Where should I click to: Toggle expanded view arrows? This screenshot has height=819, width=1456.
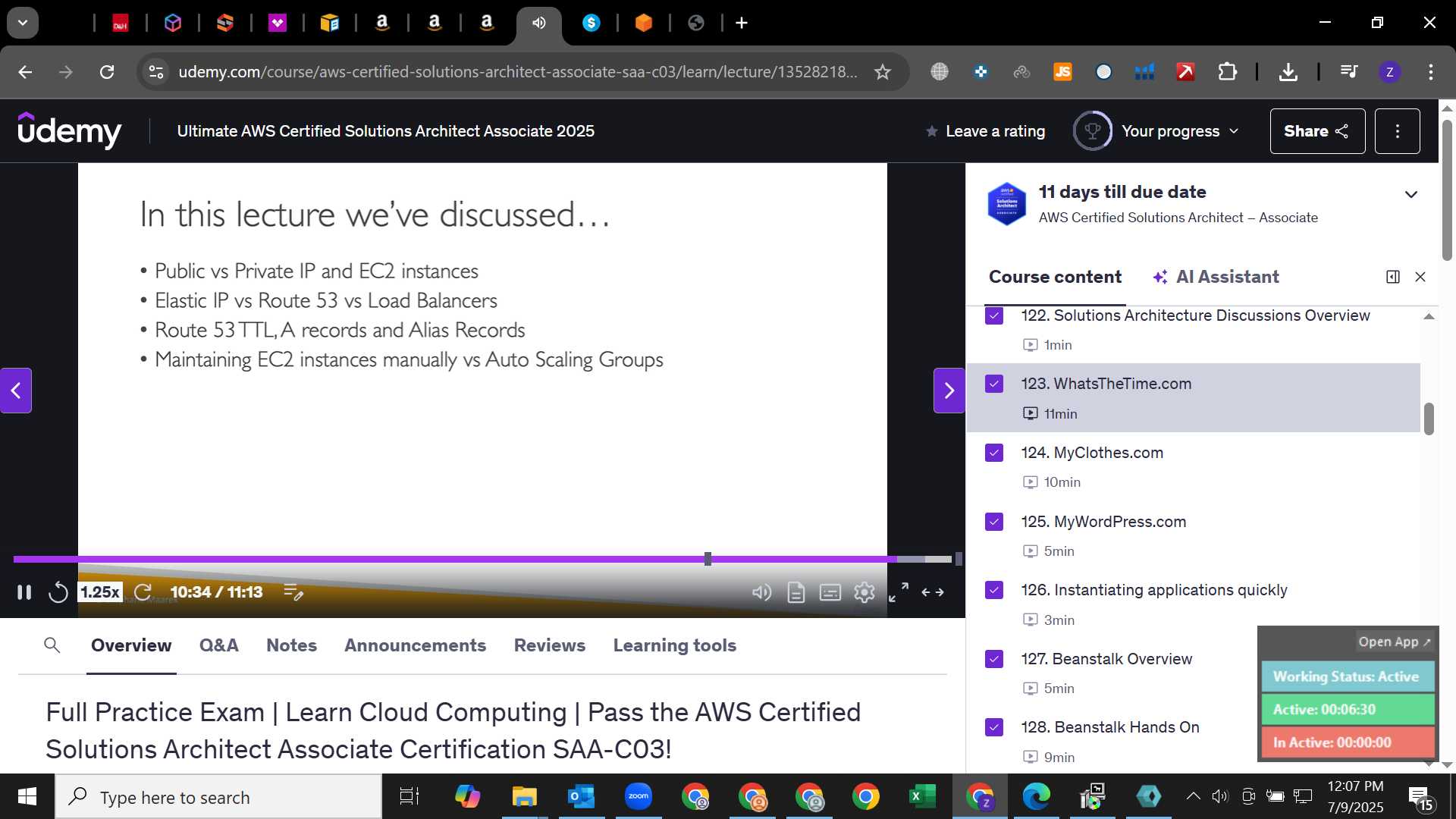[x=933, y=592]
